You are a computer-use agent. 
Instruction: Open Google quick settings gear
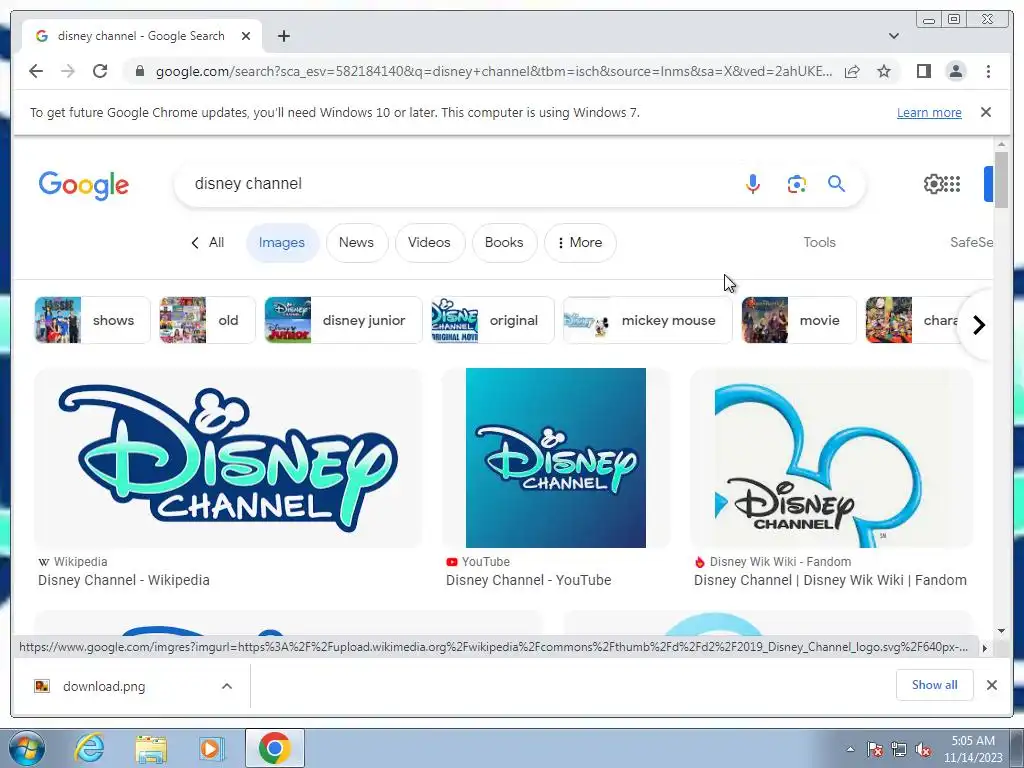click(933, 184)
